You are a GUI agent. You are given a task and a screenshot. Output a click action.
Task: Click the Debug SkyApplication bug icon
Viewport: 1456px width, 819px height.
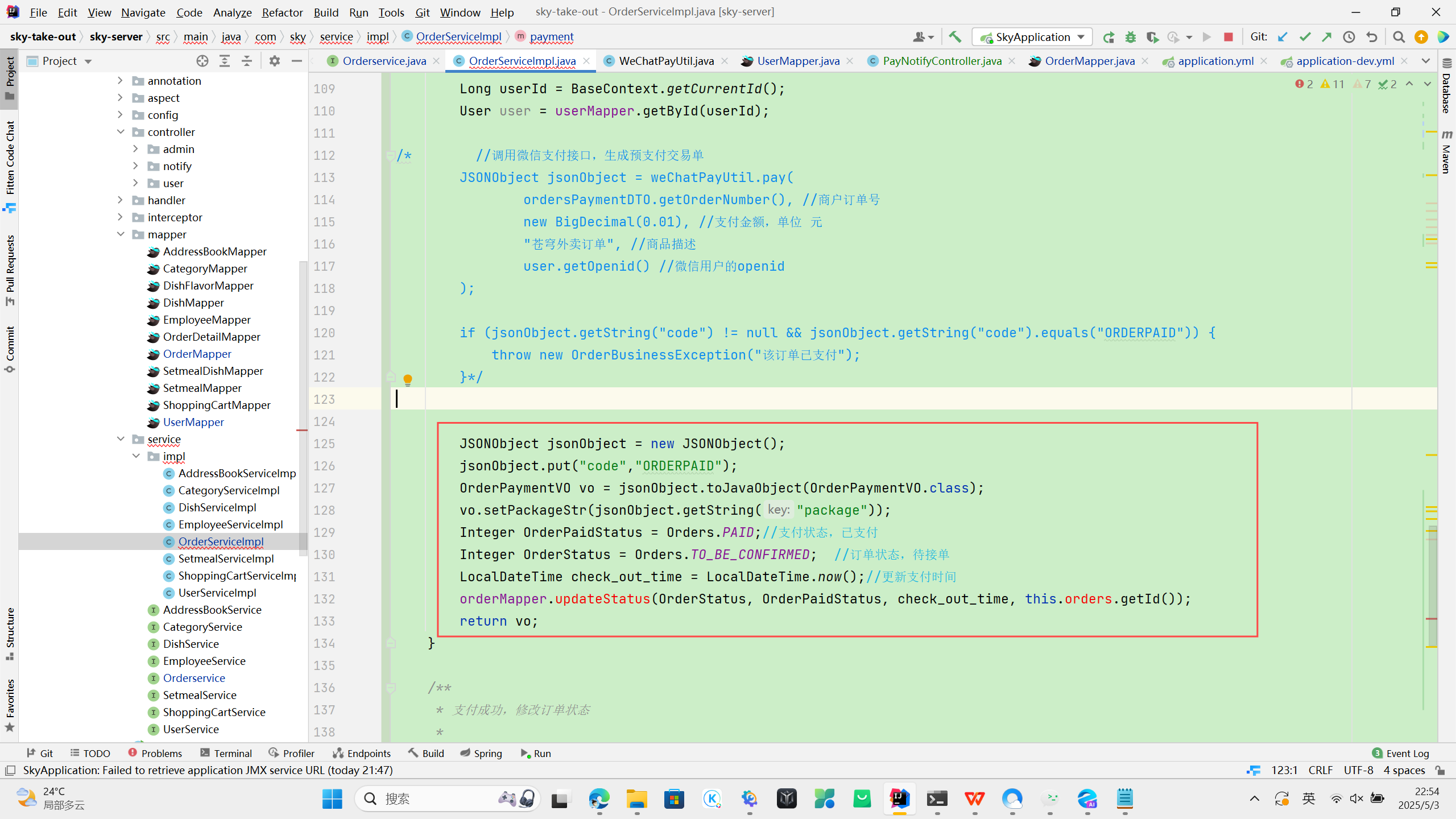[x=1130, y=37]
